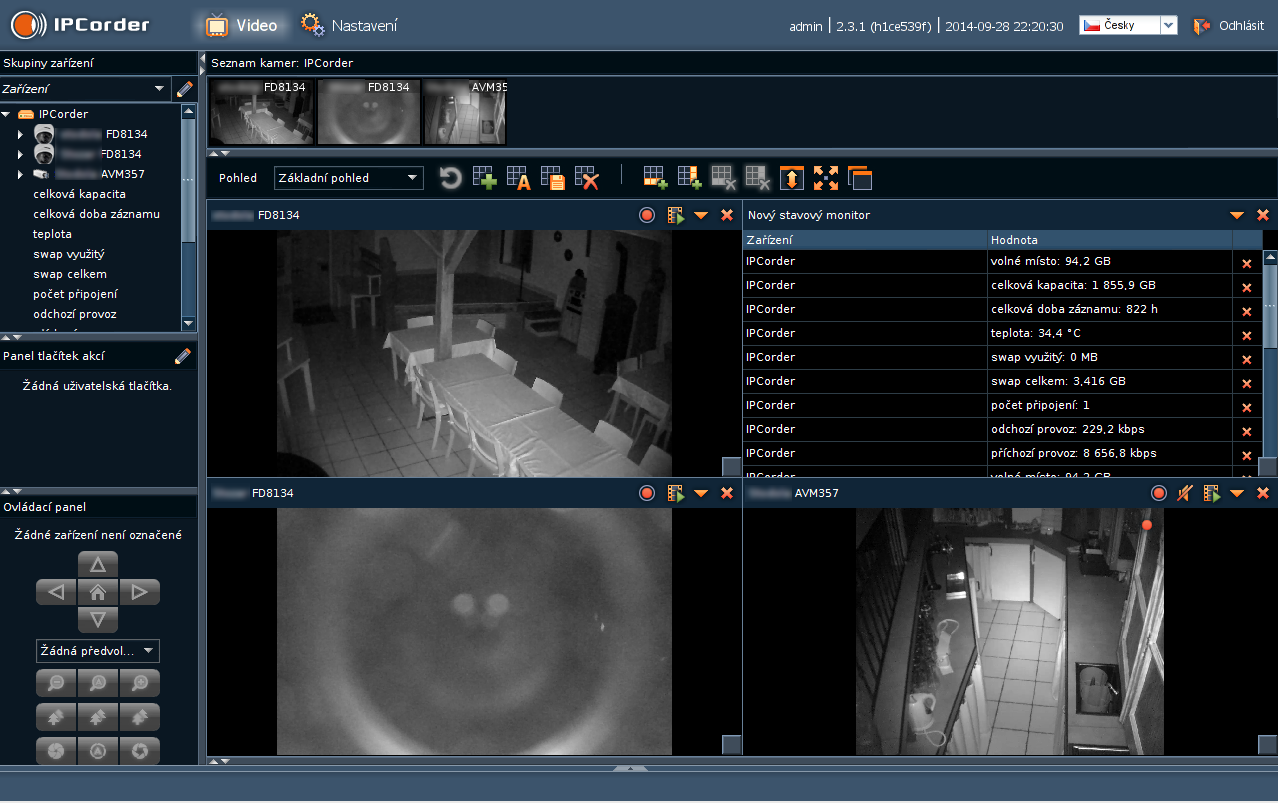Toggle the orange vertical-stretch toolbar icon
Viewport: 1278px width, 803px height.
[792, 178]
